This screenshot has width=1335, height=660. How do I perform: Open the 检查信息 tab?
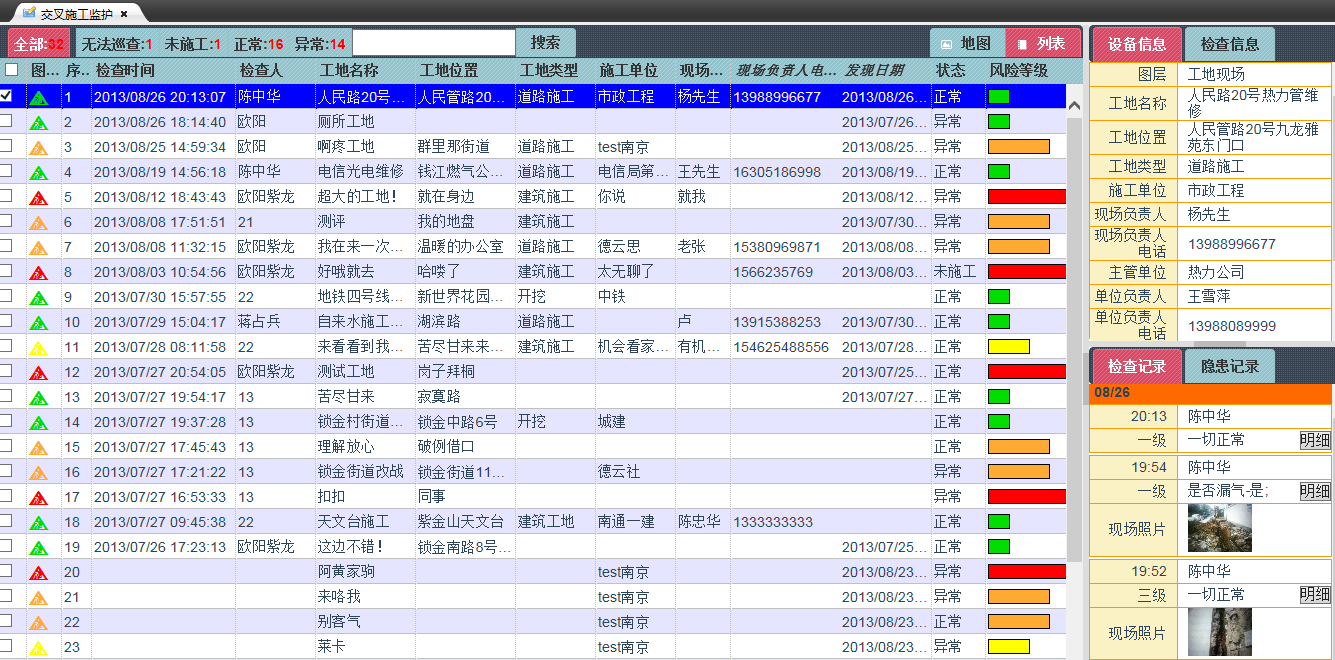pyautogui.click(x=1229, y=44)
